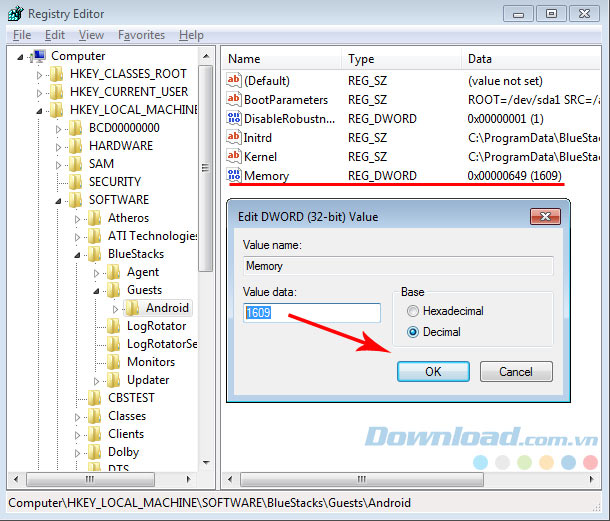Click the Memory DWORD value icon
Screen dimensions: 610x521
[234, 175]
